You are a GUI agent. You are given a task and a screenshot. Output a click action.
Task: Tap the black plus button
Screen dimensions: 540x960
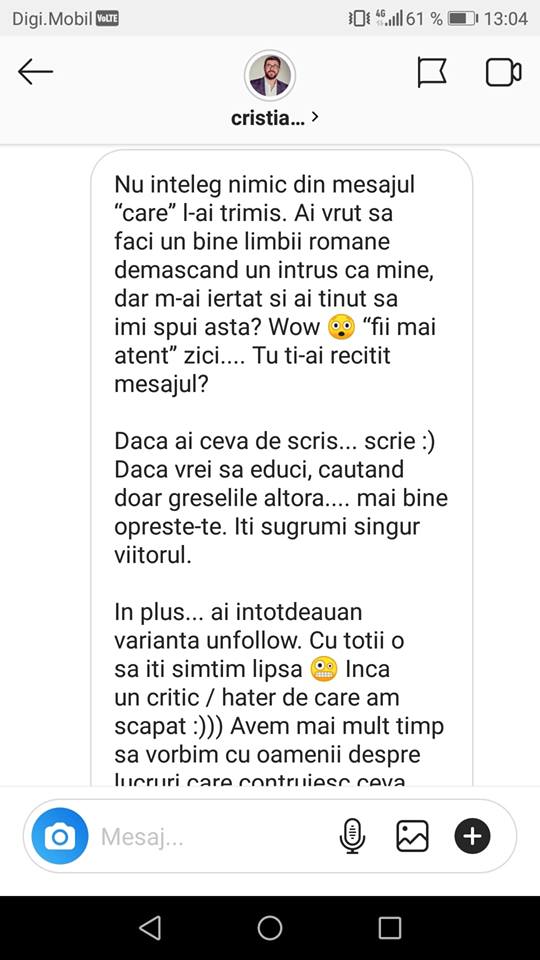pyautogui.click(x=472, y=836)
